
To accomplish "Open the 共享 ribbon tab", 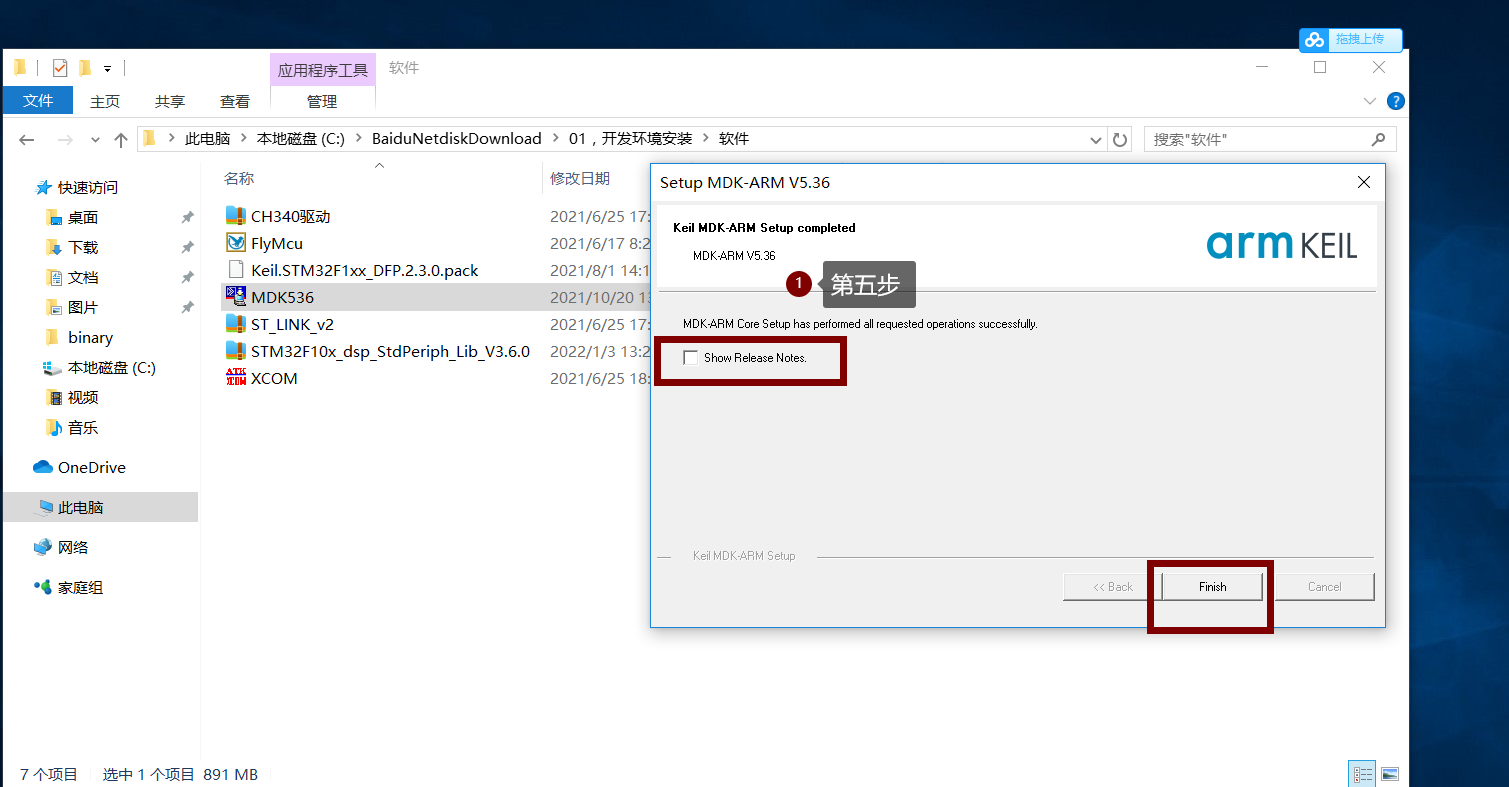I will 170,101.
